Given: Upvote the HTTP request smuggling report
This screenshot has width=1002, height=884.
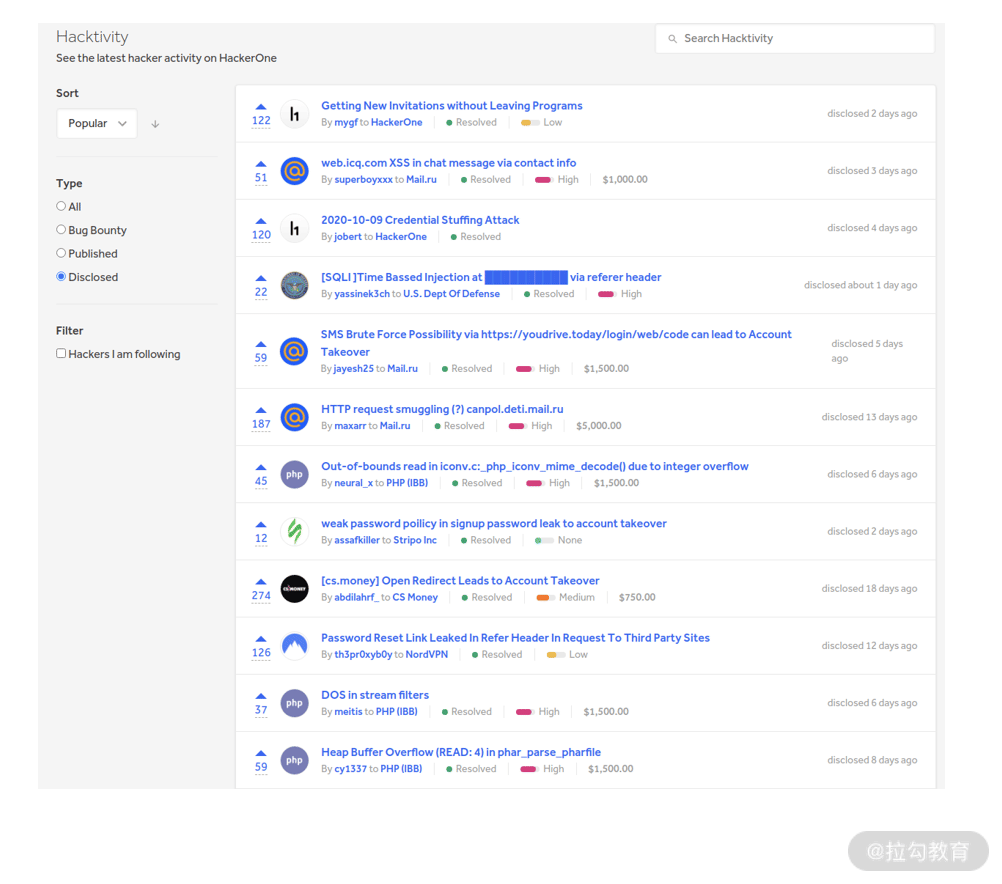Looking at the screenshot, I should coord(261,410).
